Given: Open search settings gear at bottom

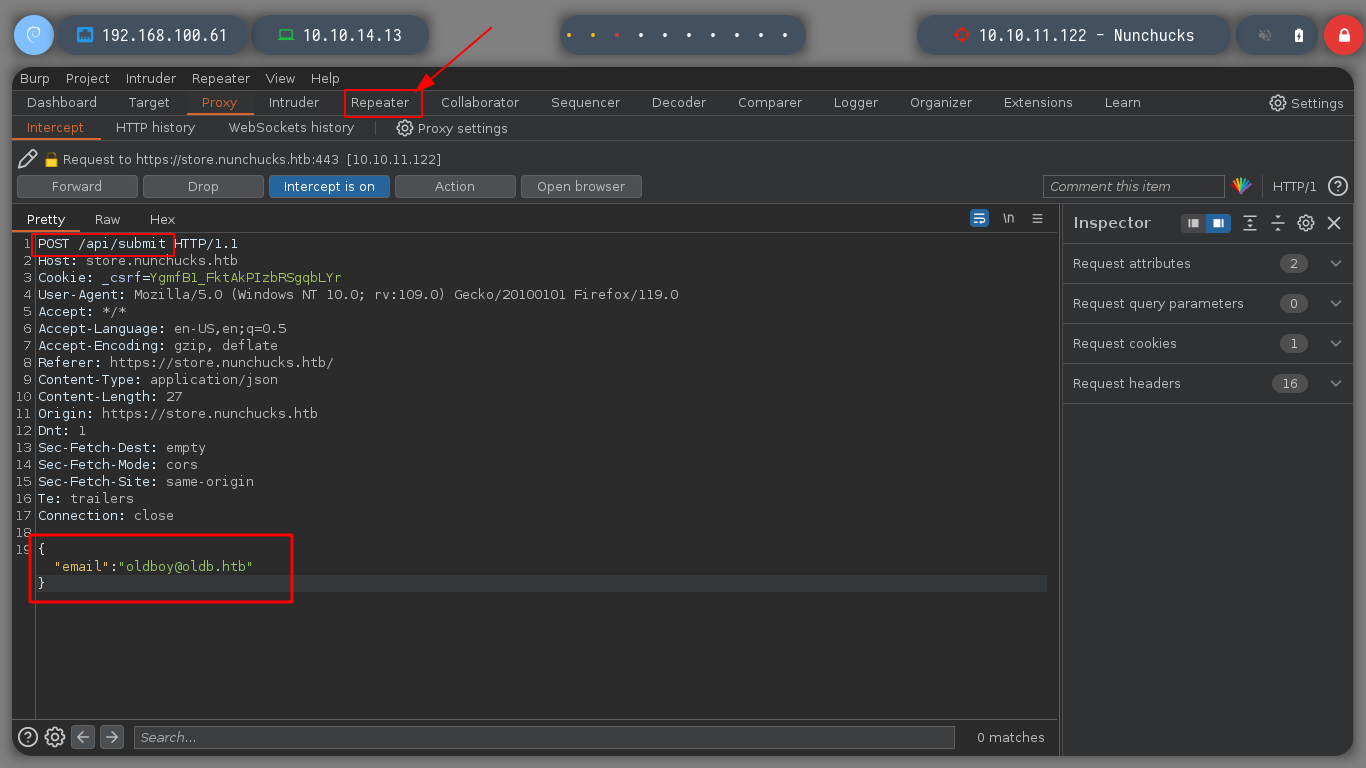Looking at the screenshot, I should pos(55,737).
